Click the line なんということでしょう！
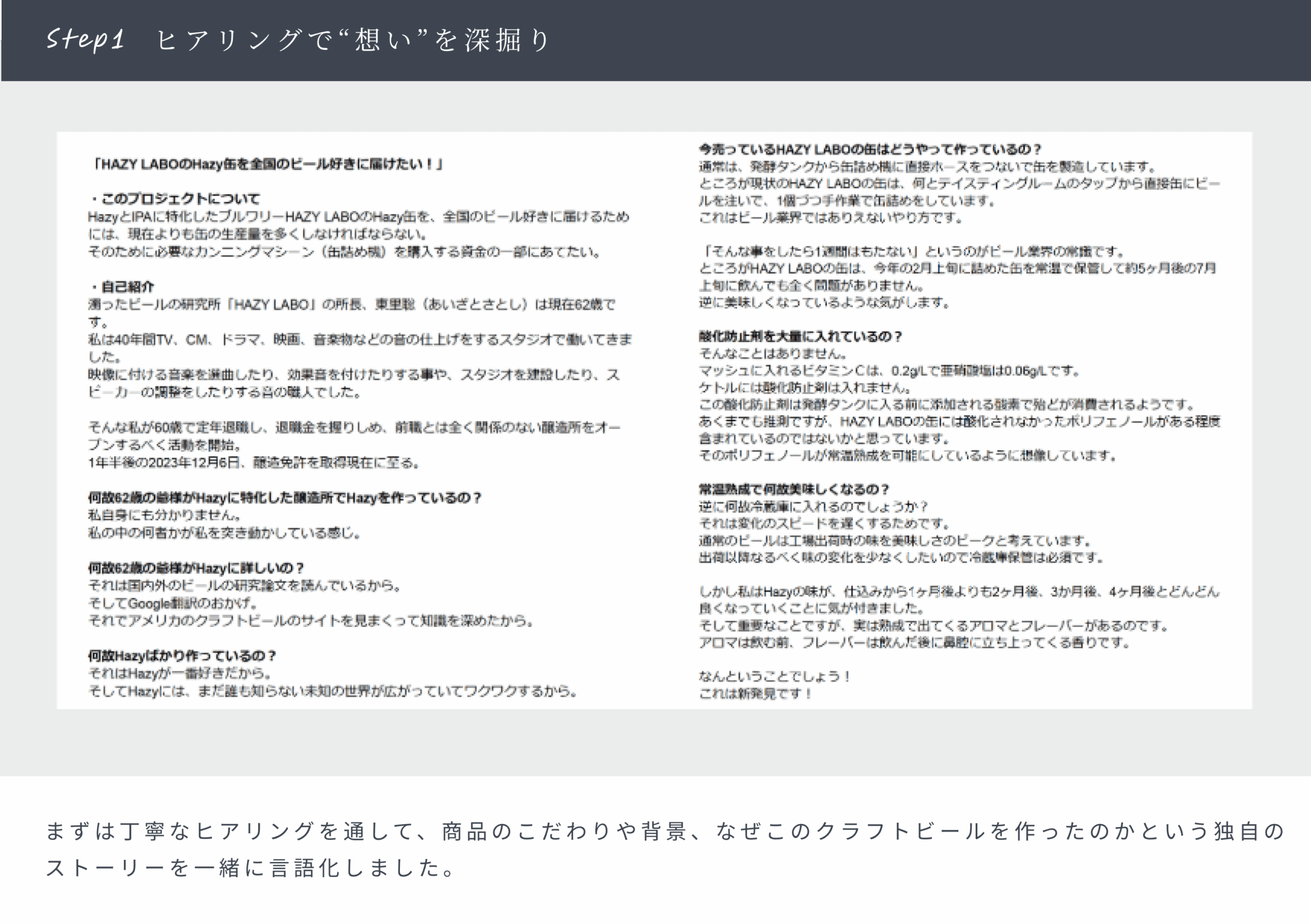The width and height of the screenshot is (1311, 924). click(775, 677)
